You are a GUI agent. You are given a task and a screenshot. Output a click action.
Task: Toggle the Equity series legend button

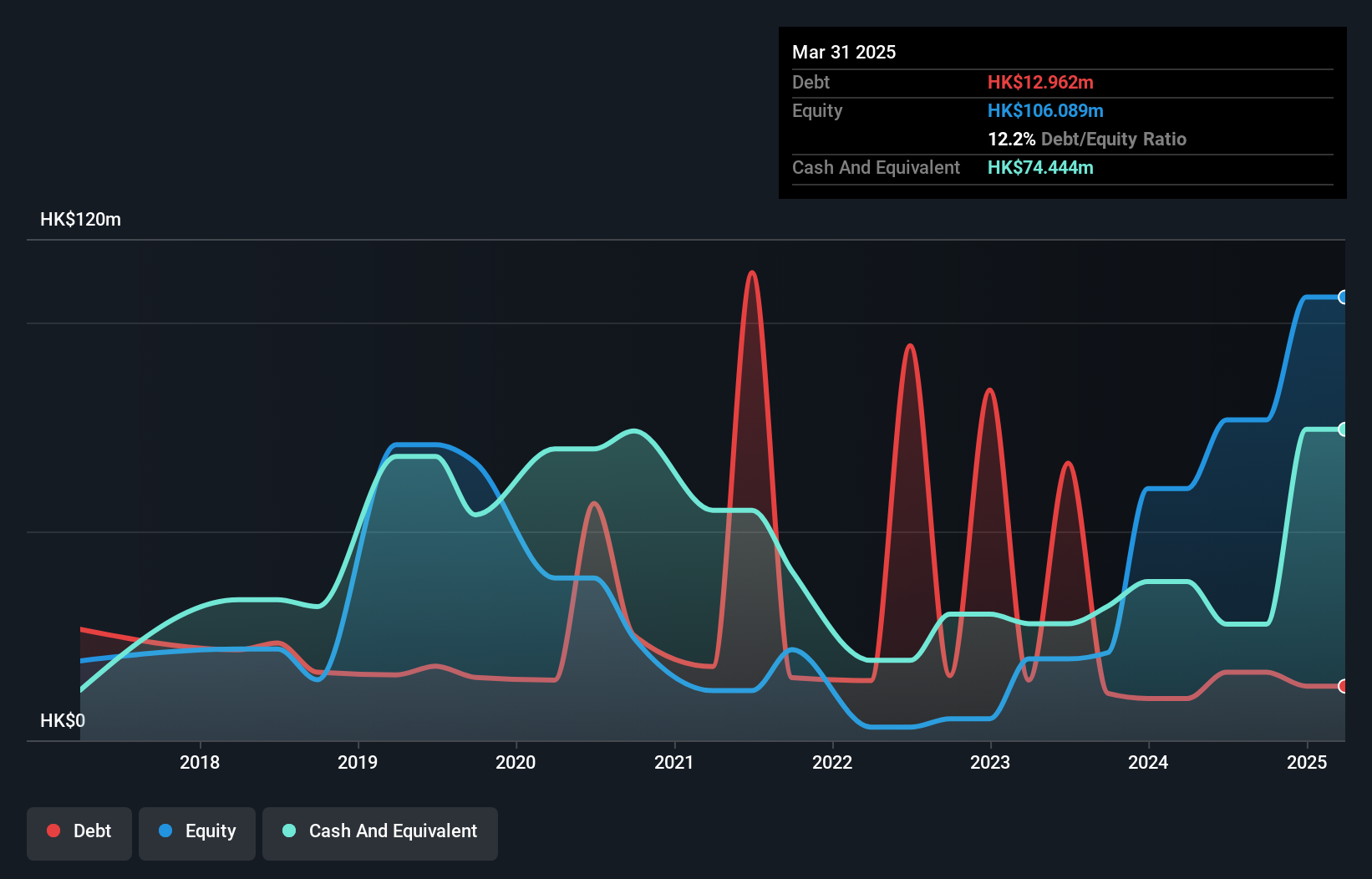pos(197,833)
